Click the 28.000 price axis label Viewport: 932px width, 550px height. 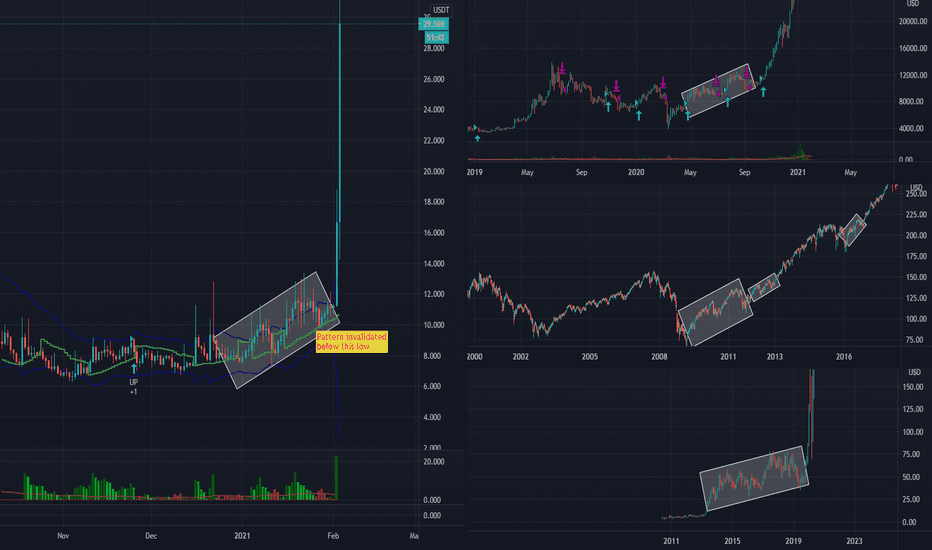pyautogui.click(x=434, y=49)
